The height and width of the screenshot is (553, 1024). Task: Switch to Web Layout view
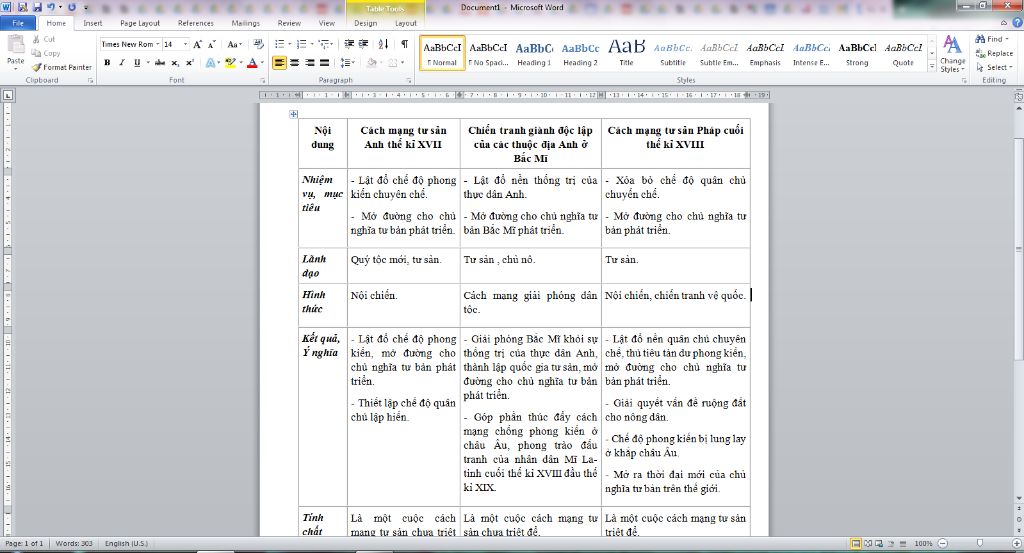[x=880, y=543]
